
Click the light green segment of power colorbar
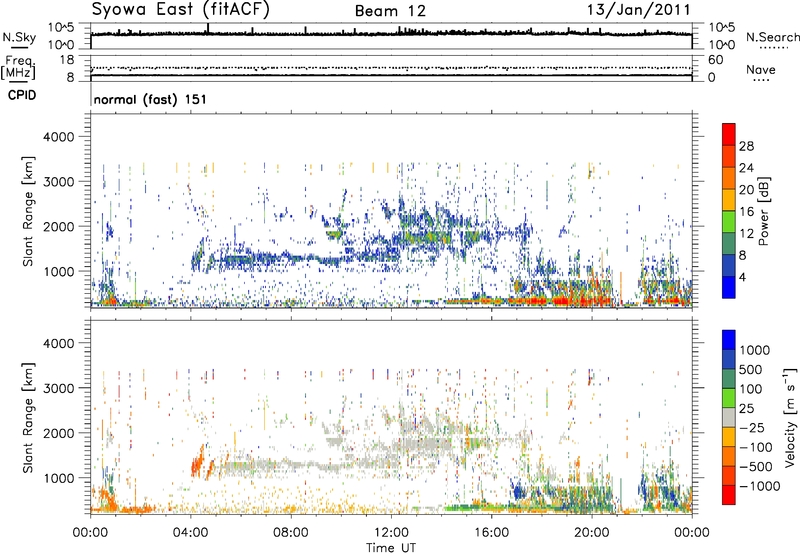tap(729, 222)
